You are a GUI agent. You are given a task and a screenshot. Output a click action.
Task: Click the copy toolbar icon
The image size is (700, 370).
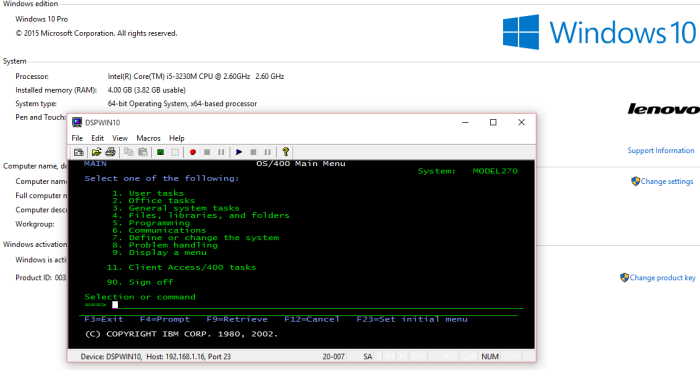click(129, 152)
